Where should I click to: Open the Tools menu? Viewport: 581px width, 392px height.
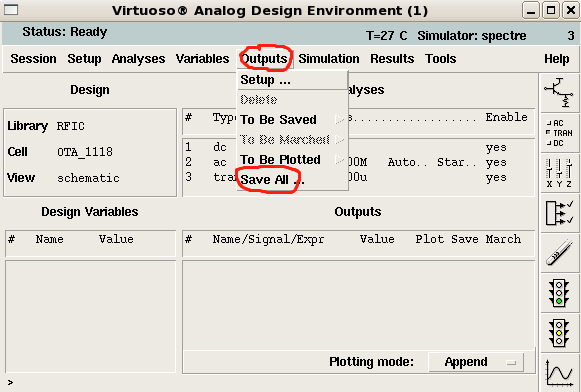click(x=441, y=59)
